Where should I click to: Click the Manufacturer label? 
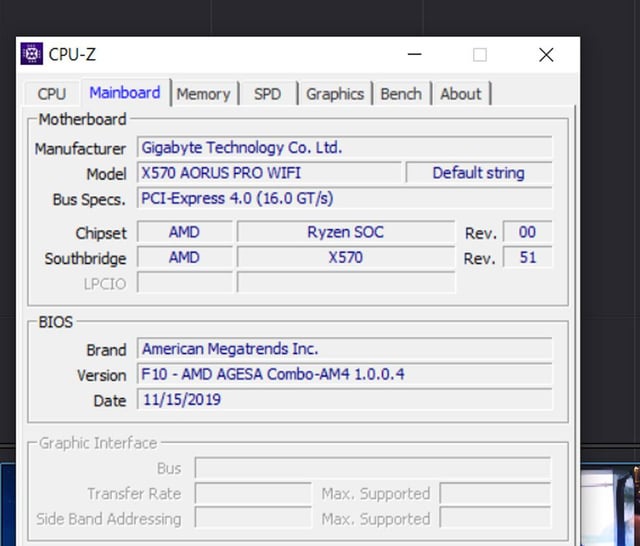pyautogui.click(x=80, y=149)
